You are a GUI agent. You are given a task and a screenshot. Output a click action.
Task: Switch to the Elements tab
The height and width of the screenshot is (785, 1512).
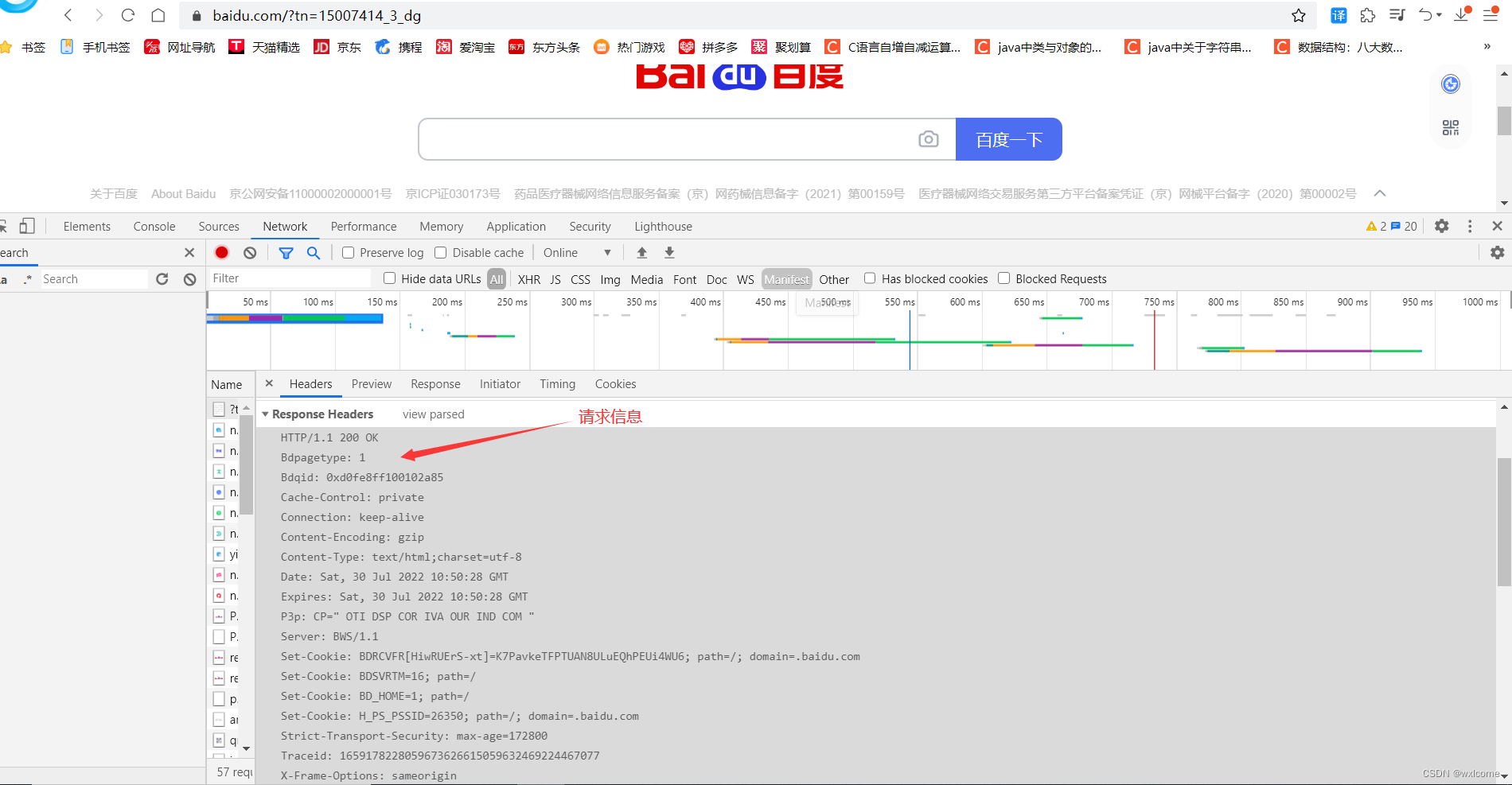87,226
